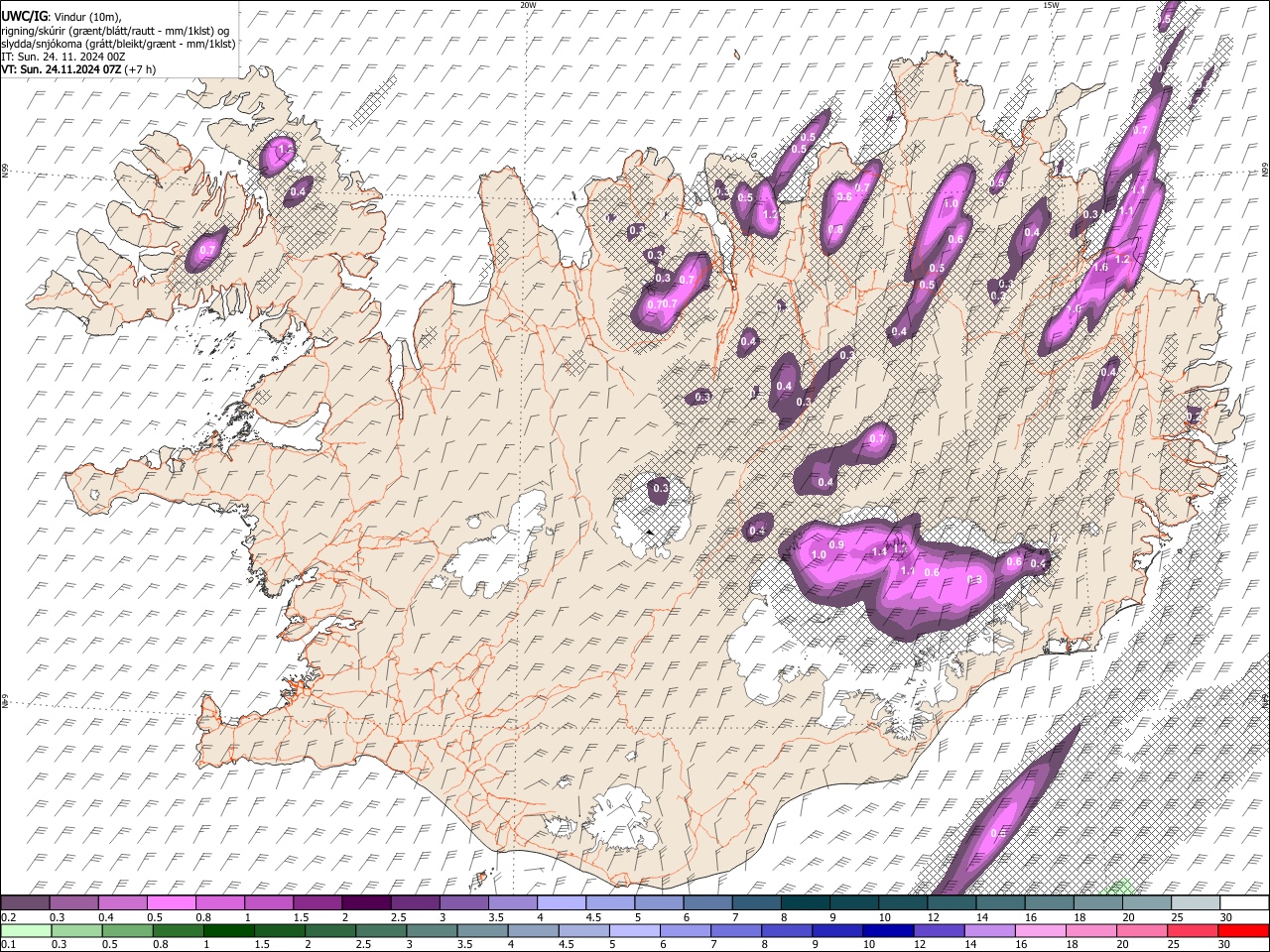Viewport: 1270px width, 952px height.
Task: Pick the lower legend deep blue swatch starting at 10
Action: 887,930
